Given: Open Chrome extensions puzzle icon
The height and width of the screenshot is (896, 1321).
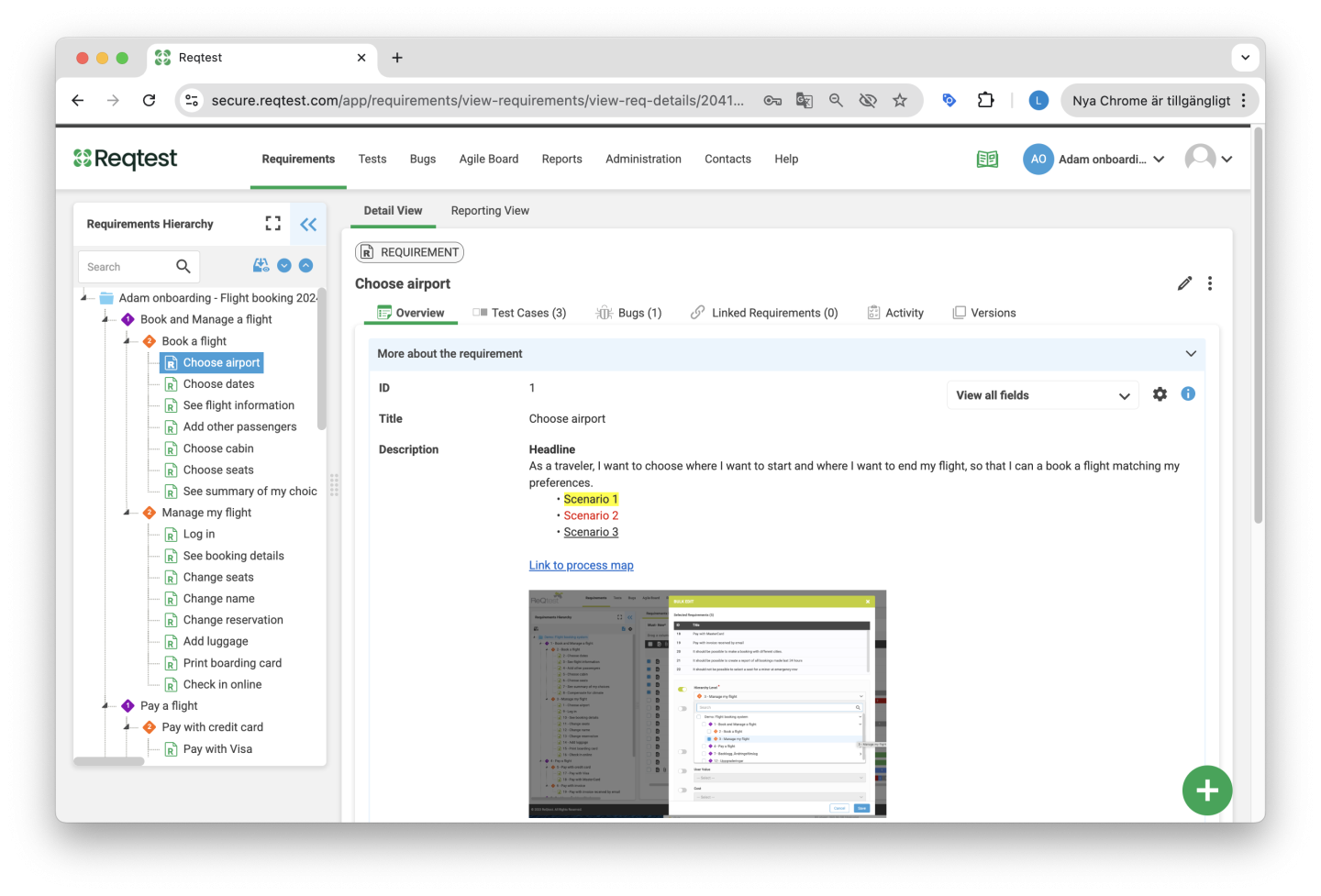Looking at the screenshot, I should tap(986, 100).
